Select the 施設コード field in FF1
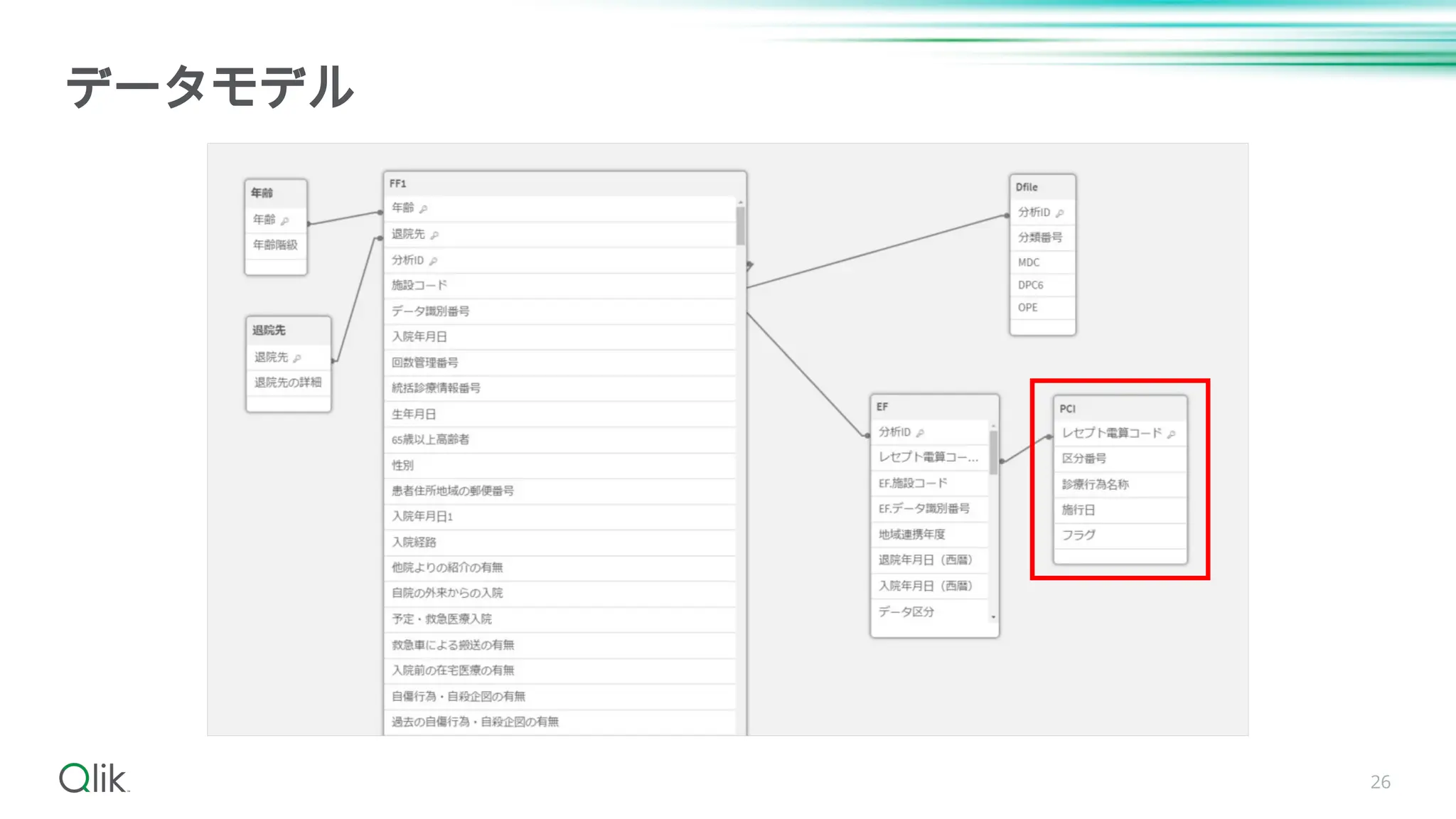1456x819 pixels. (419, 285)
